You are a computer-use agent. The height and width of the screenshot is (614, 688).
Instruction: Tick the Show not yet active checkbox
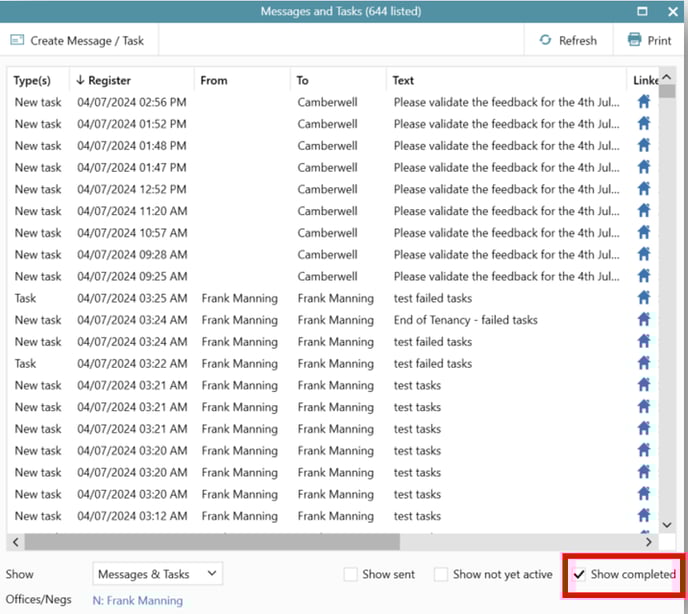tap(441, 574)
